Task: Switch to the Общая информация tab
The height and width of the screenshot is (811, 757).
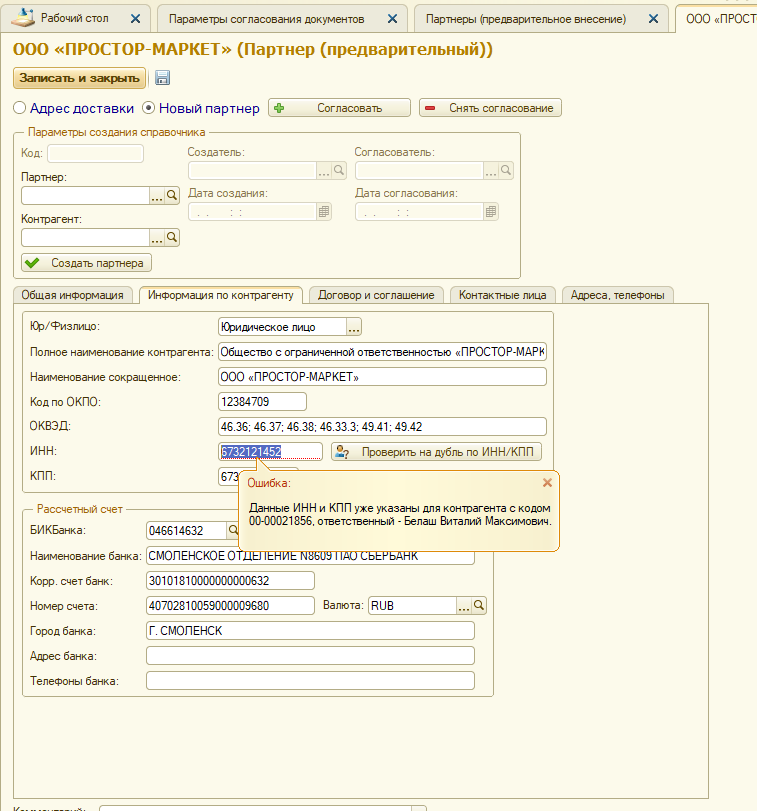Action: (72, 295)
